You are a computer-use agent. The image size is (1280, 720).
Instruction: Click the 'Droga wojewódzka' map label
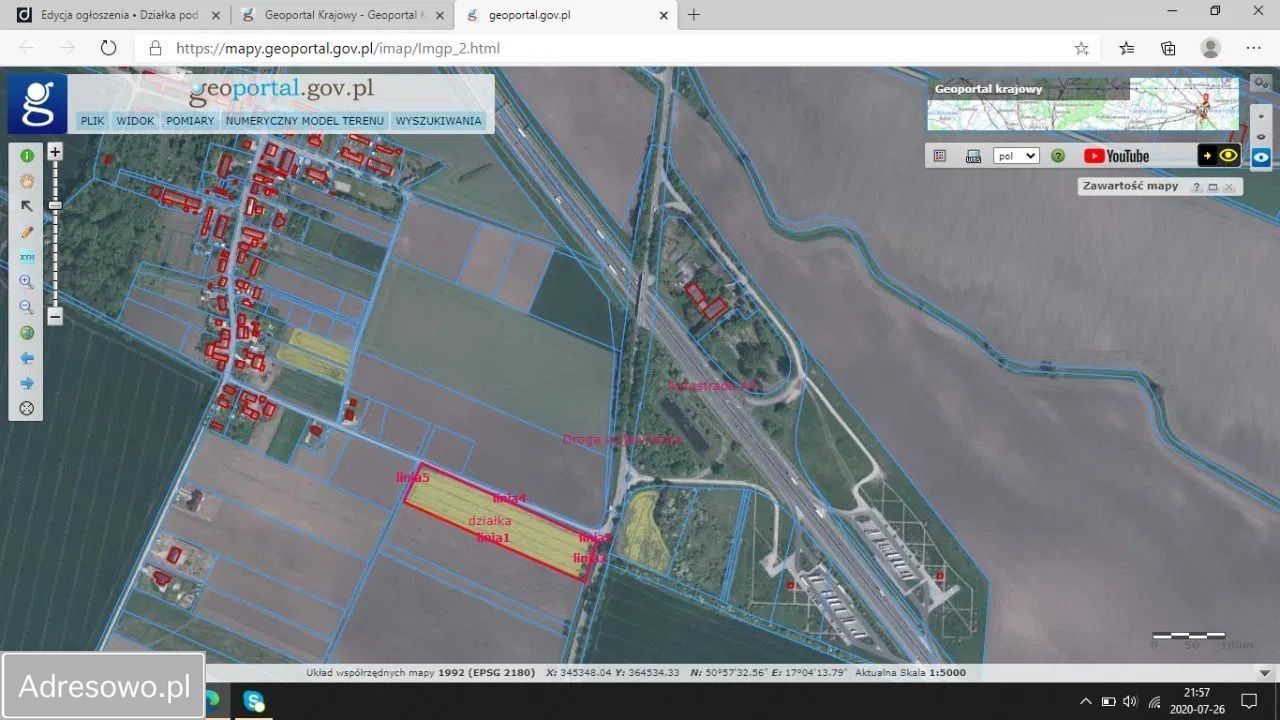(622, 439)
